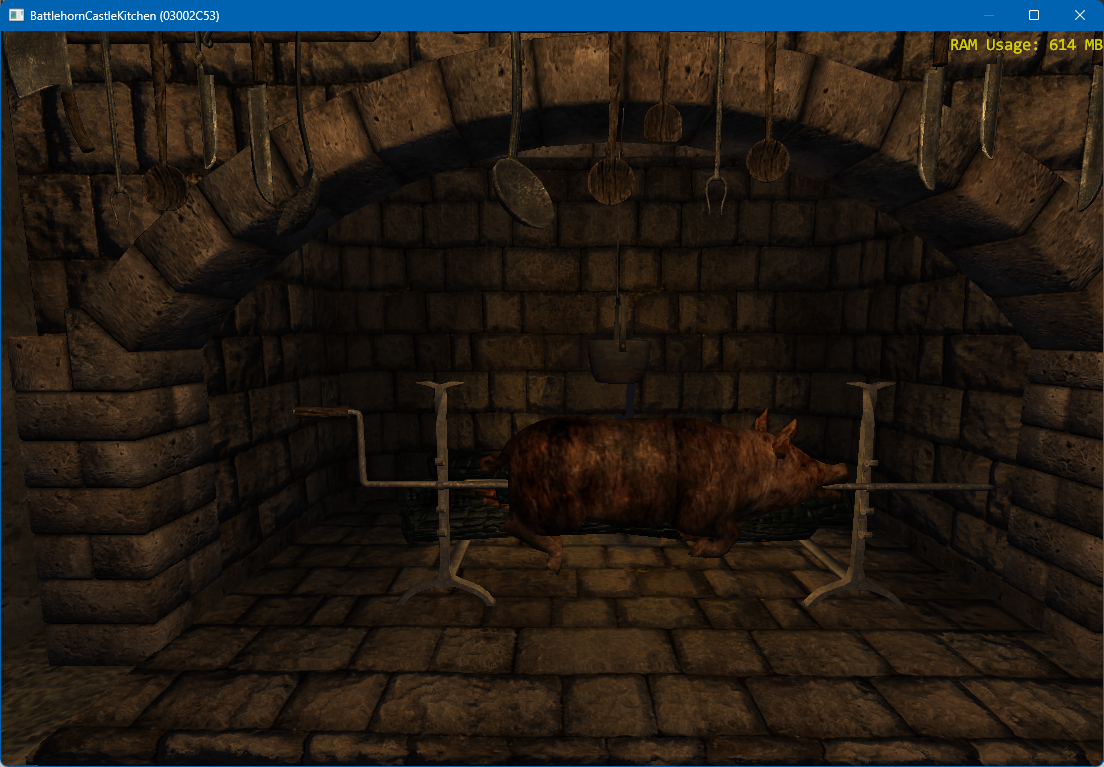1104x767 pixels.
Task: Minimize the BattlehornCastleKitchen window
Action: pyautogui.click(x=988, y=15)
